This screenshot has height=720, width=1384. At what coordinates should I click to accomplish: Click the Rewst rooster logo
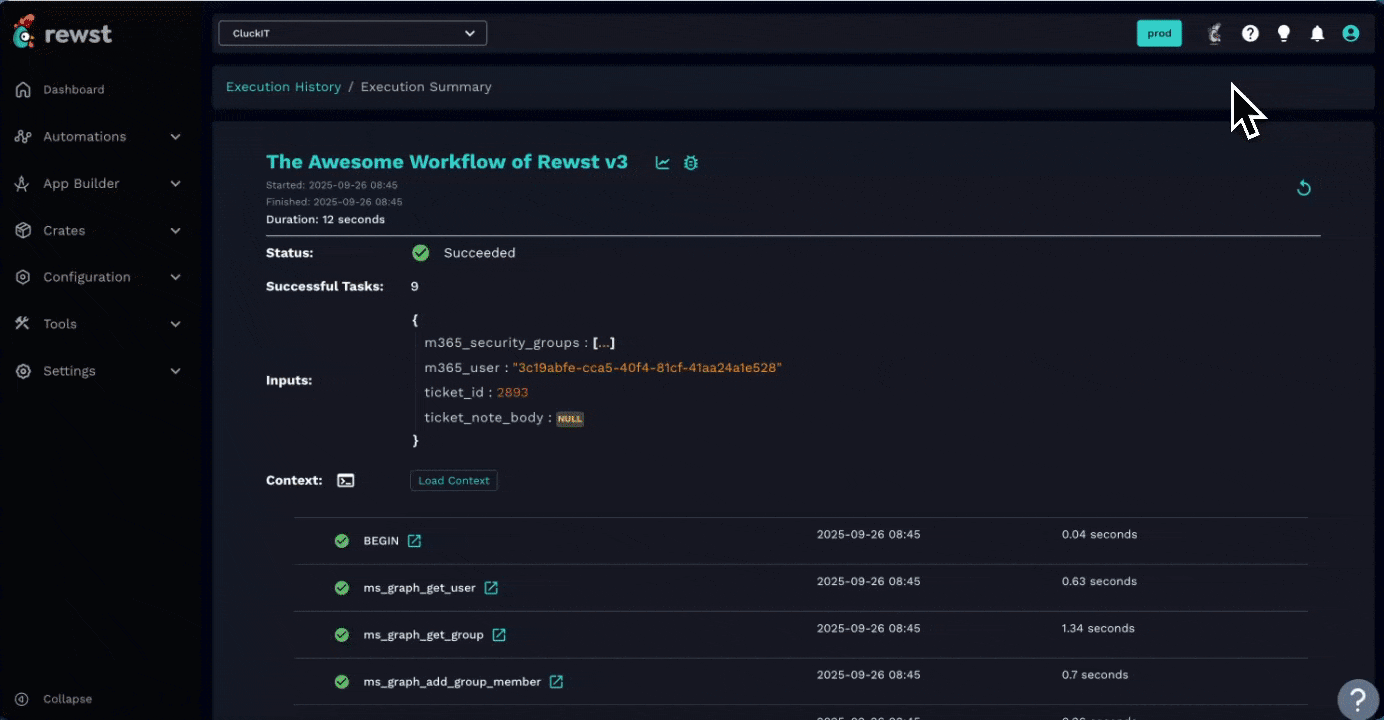tap(22, 32)
